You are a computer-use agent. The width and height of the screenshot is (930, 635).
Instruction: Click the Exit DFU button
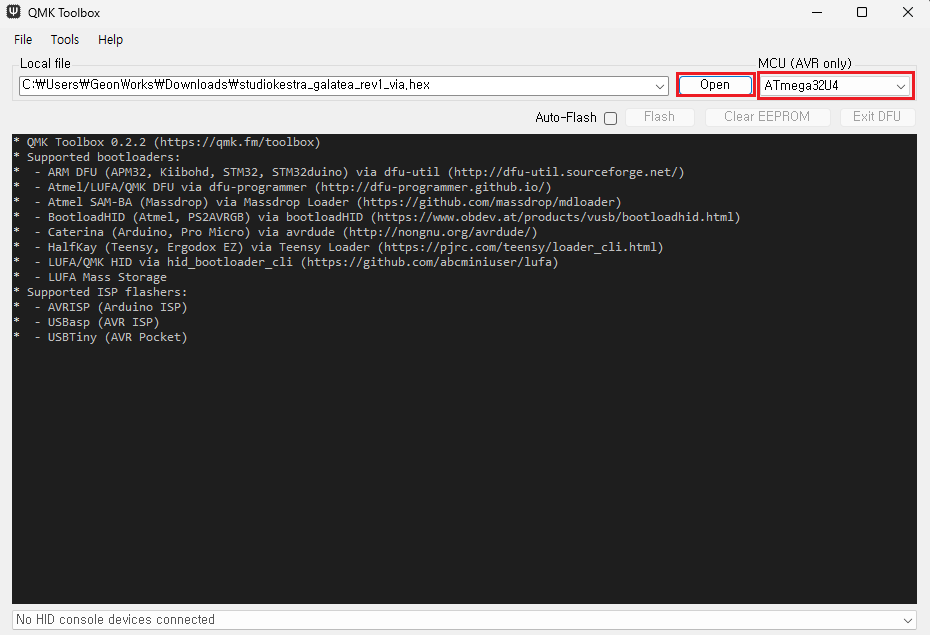877,117
